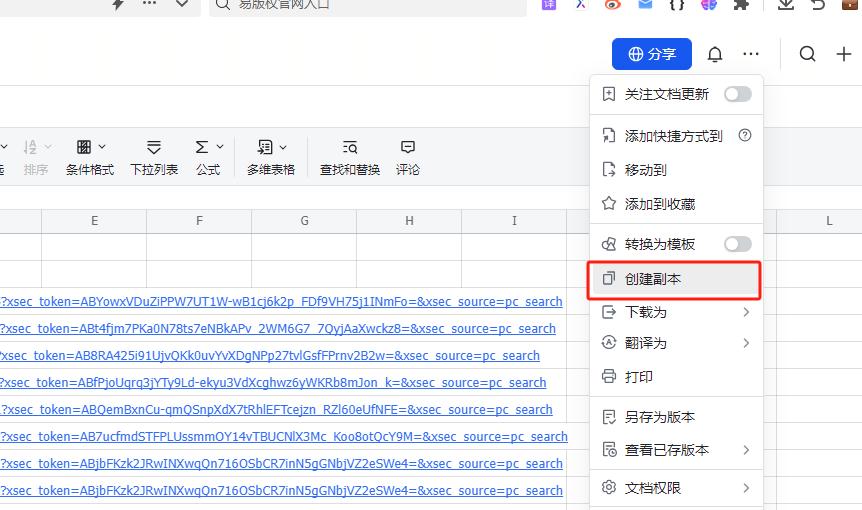This screenshot has height=510, width=862.
Task: Open notifications via the bell icon
Action: (x=715, y=54)
